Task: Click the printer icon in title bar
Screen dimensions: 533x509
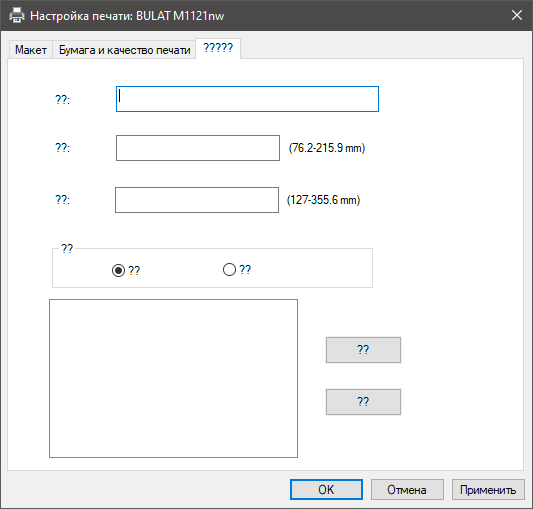Action: click(17, 16)
